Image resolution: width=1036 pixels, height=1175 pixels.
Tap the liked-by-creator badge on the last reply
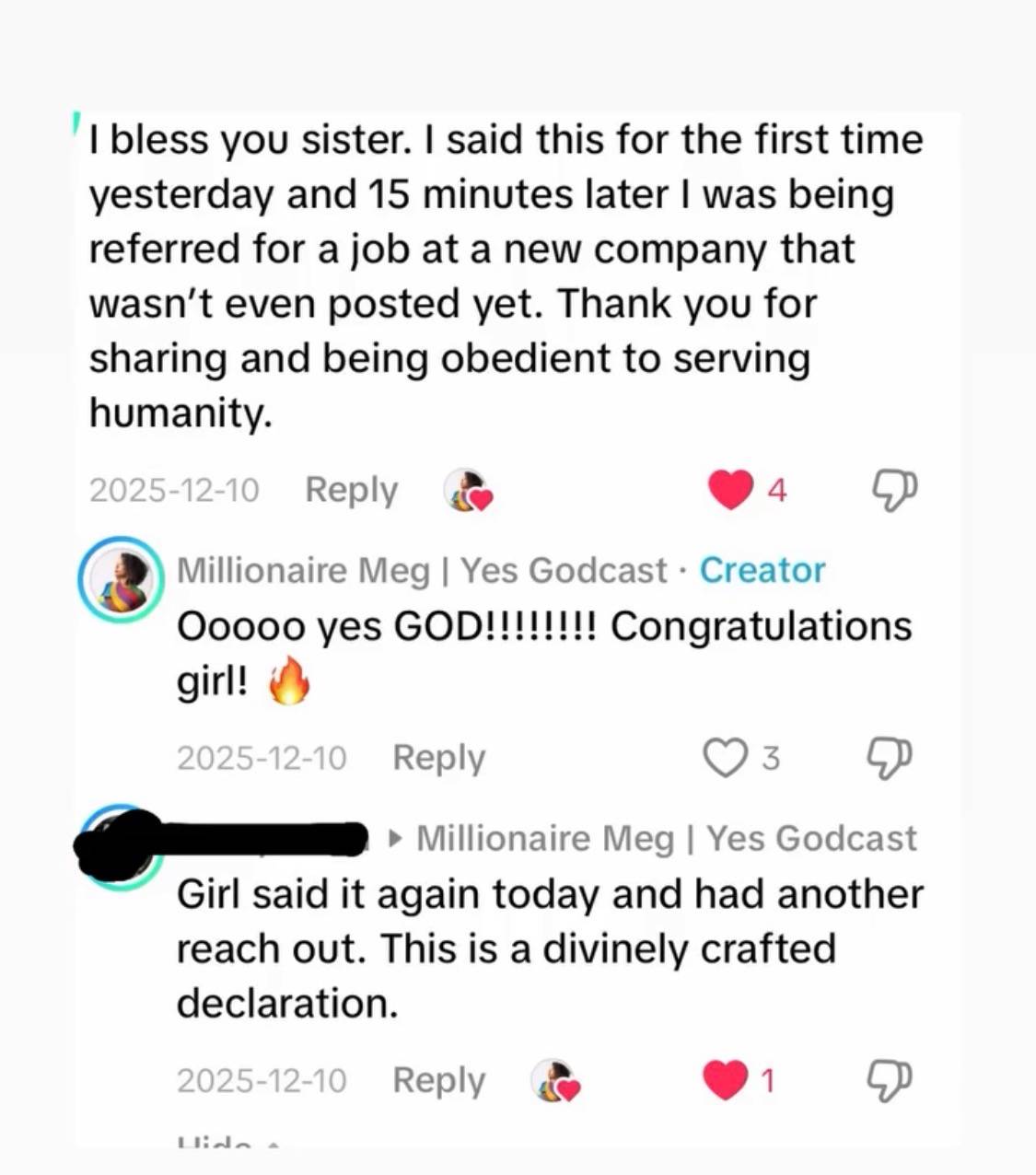556,1080
